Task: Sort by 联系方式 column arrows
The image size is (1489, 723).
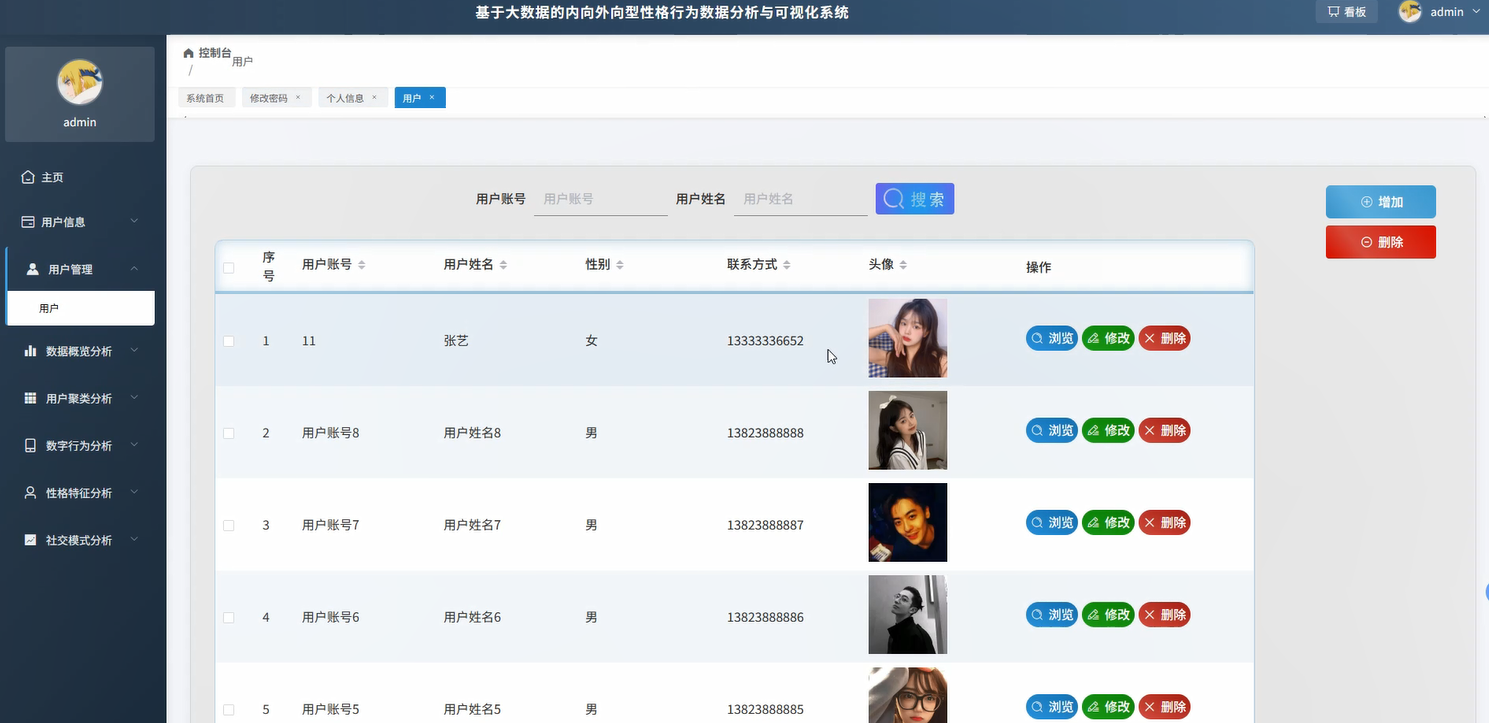Action: pos(787,265)
